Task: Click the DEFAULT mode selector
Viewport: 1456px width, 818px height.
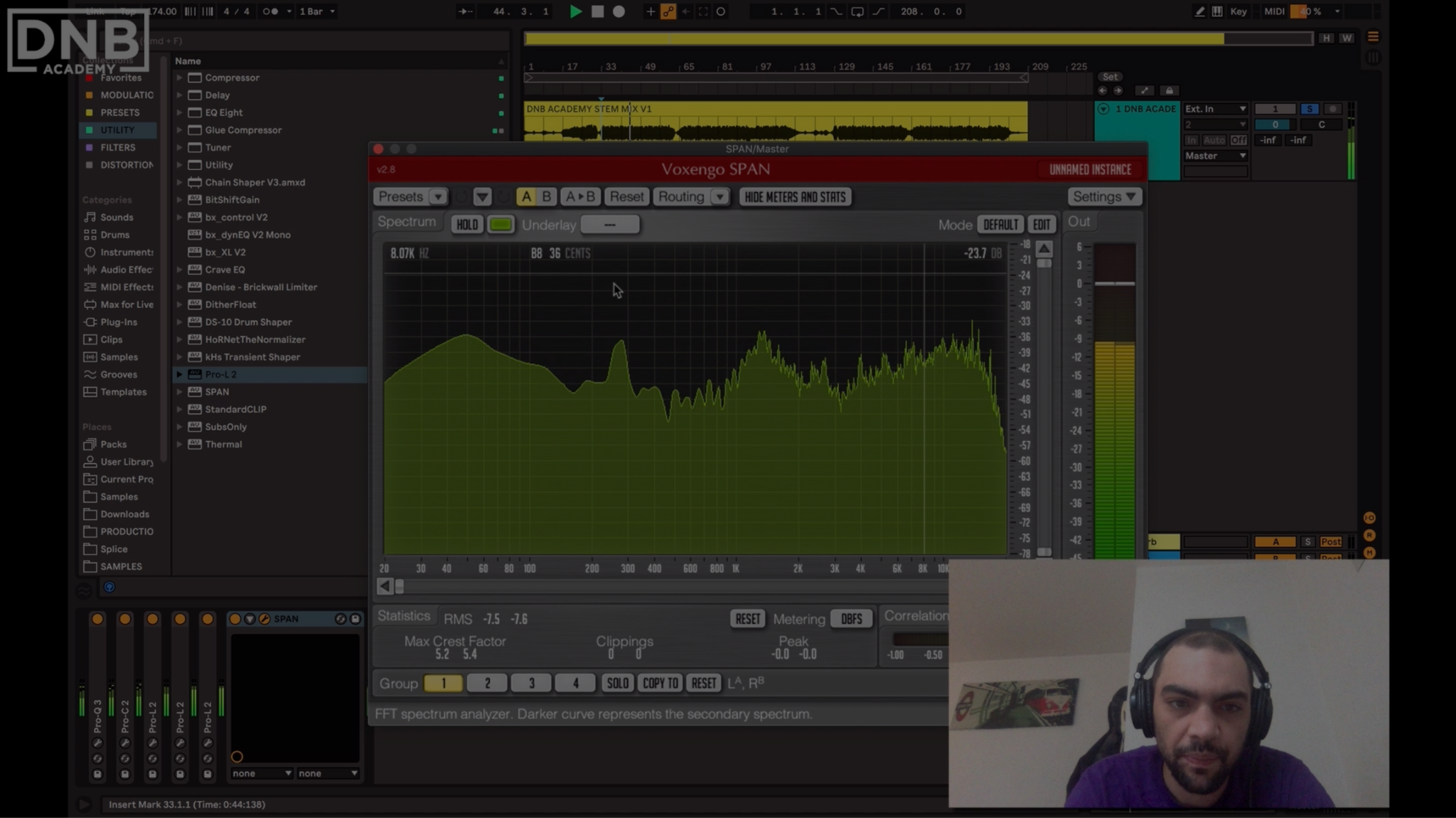Action: point(1000,225)
